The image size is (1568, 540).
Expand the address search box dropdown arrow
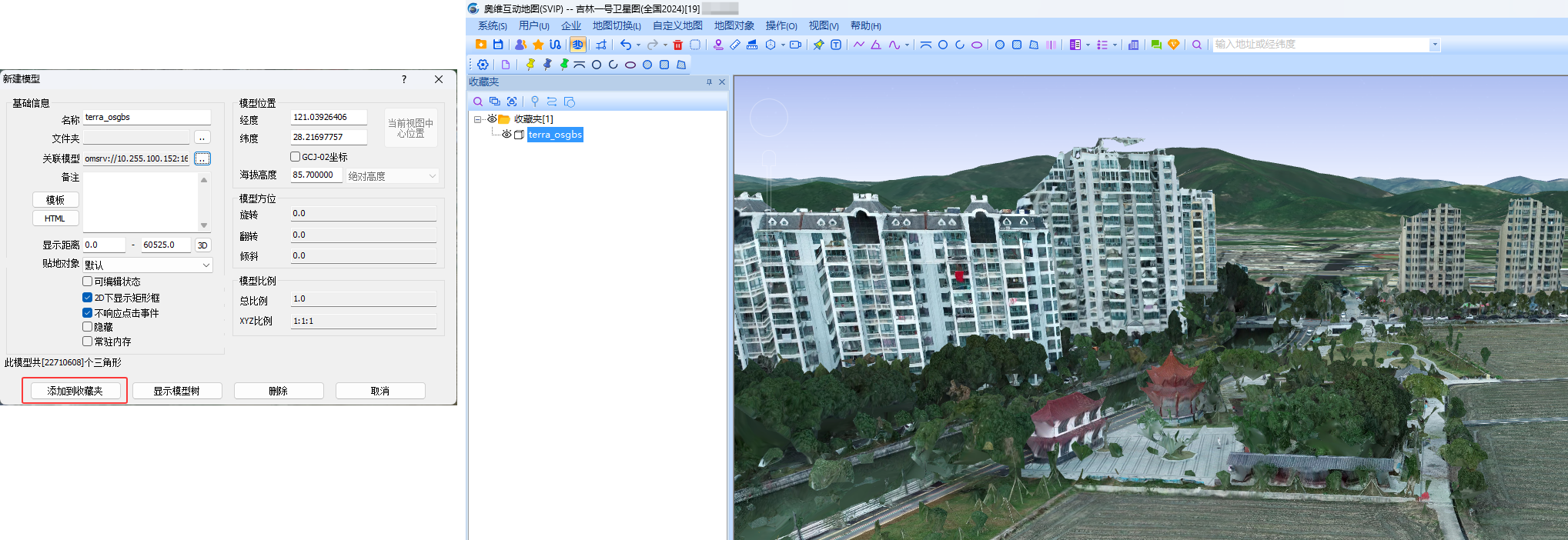[x=1434, y=45]
